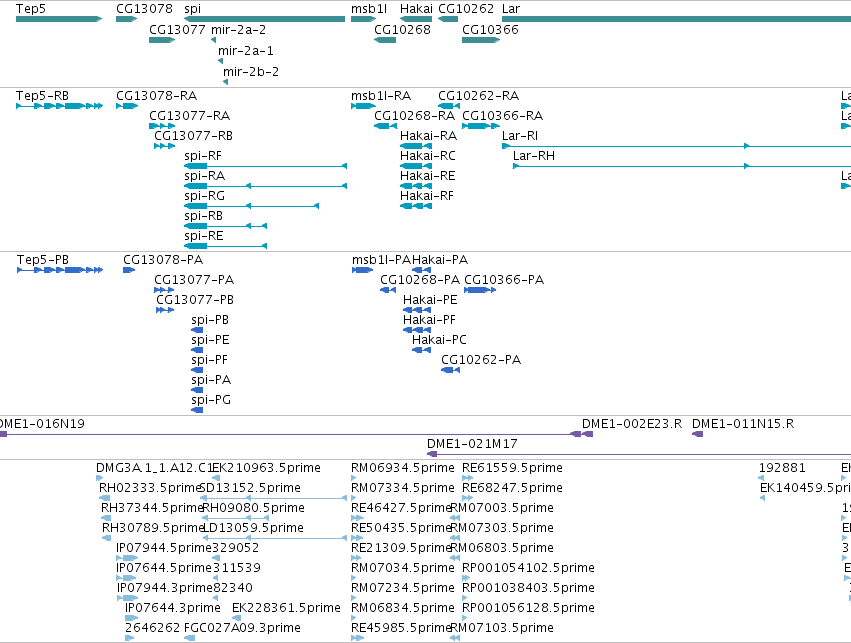The height and width of the screenshot is (643, 851).
Task: Click the EK228361.5prime EST
Action: point(235,617)
